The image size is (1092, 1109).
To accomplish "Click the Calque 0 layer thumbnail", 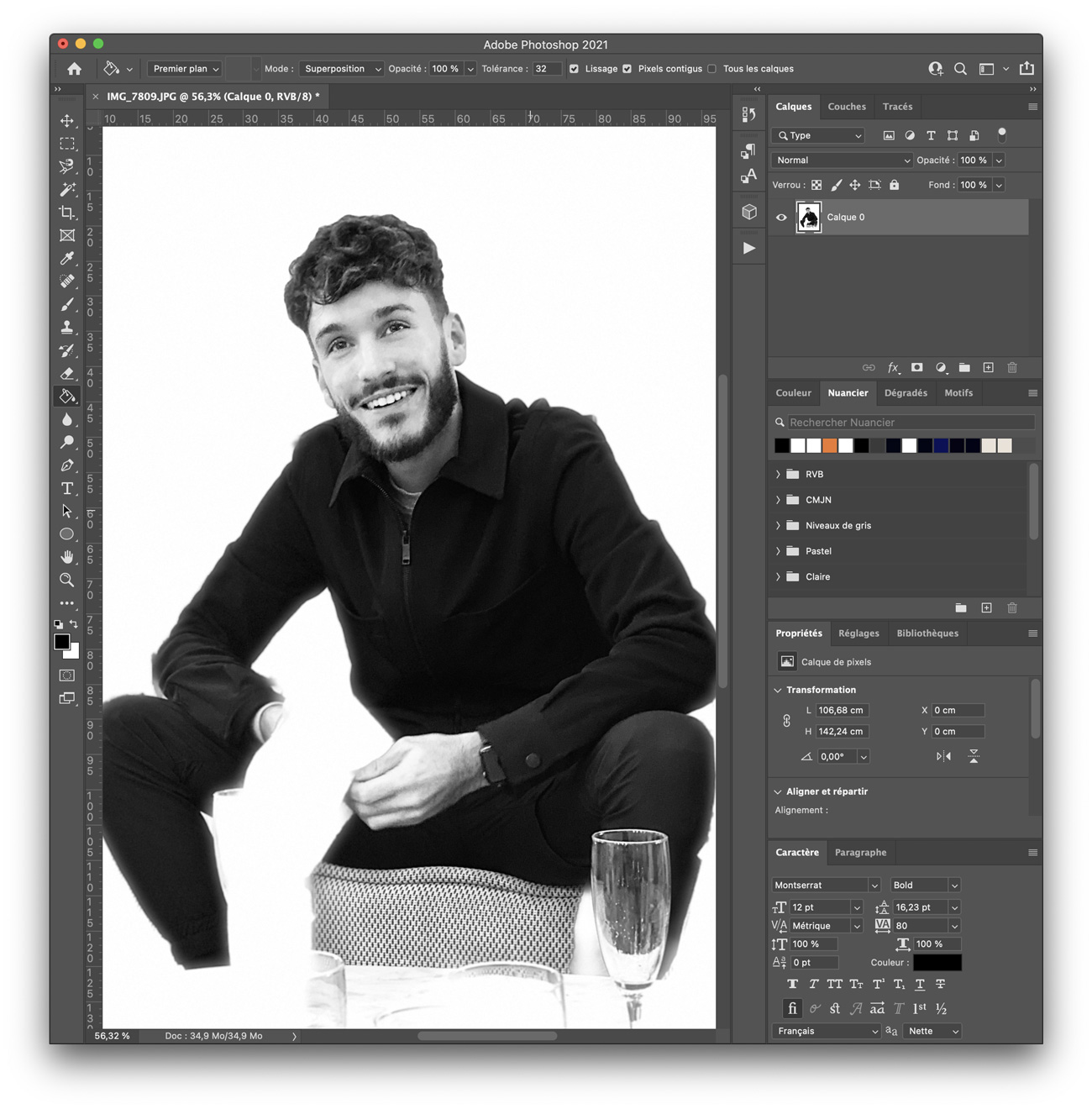I will [808, 218].
